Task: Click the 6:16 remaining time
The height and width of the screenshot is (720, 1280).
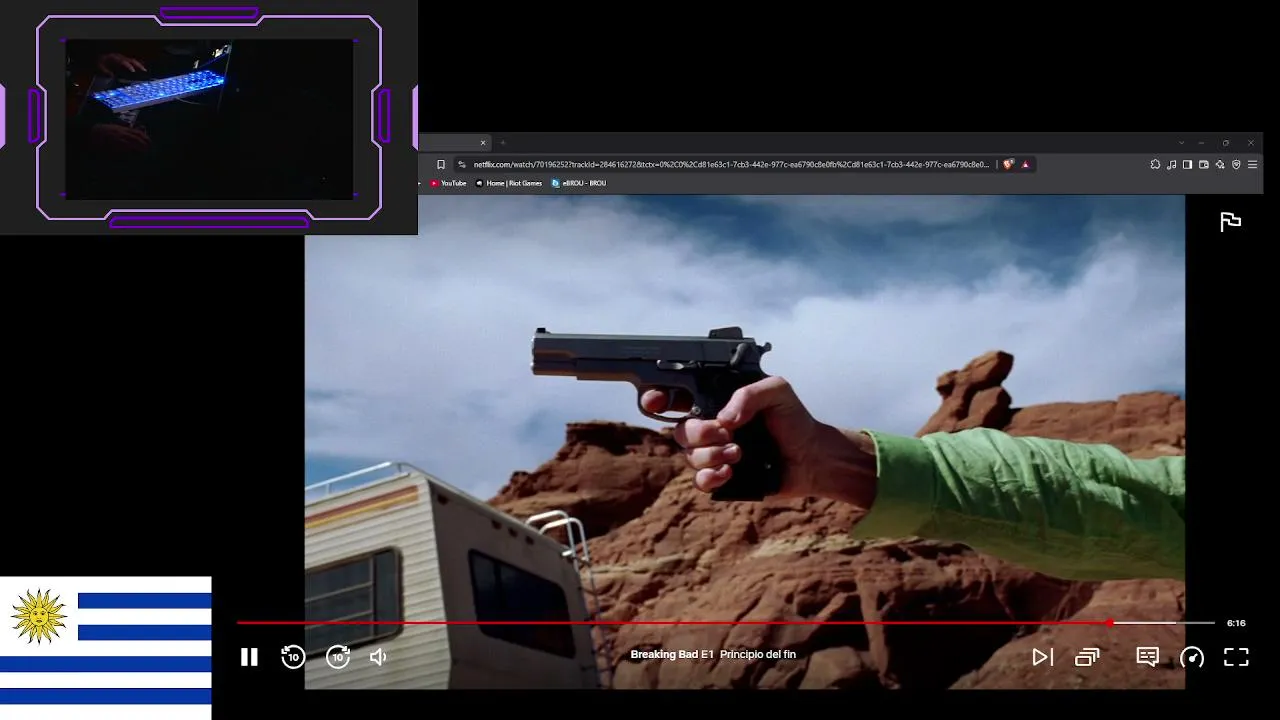Action: pyautogui.click(x=1236, y=623)
